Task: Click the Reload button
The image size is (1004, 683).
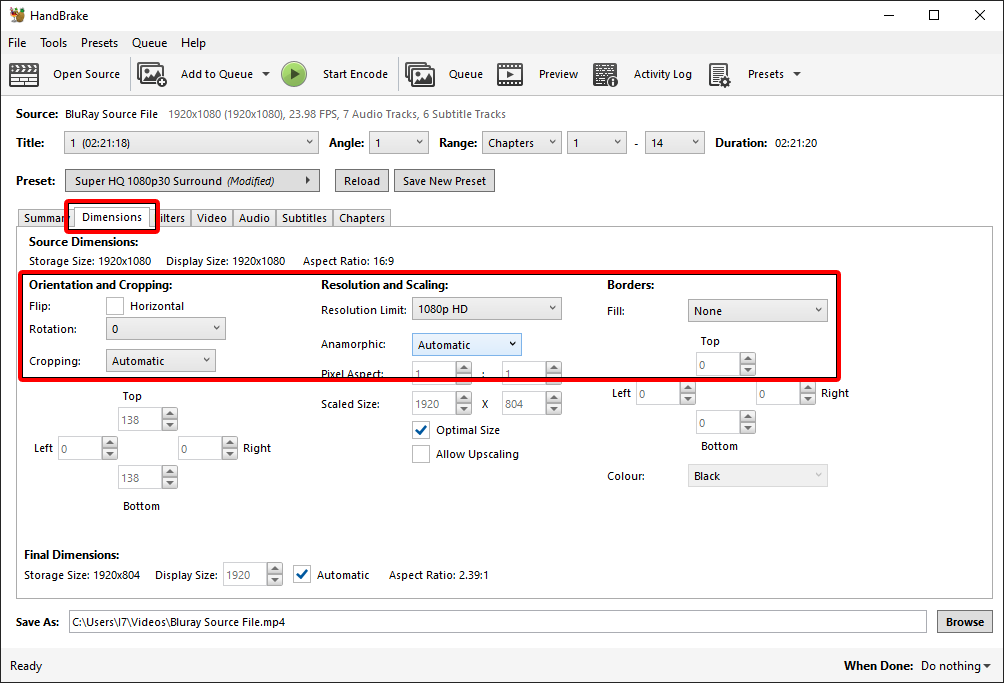Action: pyautogui.click(x=362, y=181)
